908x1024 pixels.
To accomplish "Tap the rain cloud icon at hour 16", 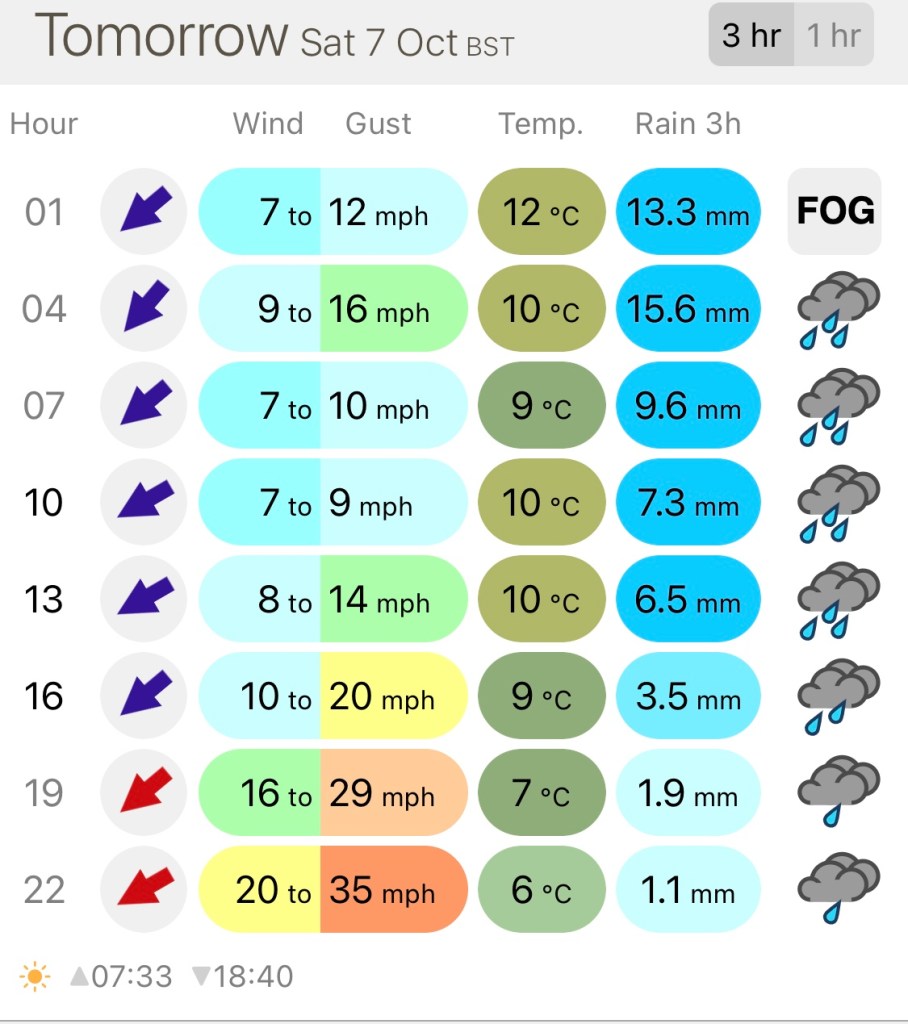I will point(838,696).
